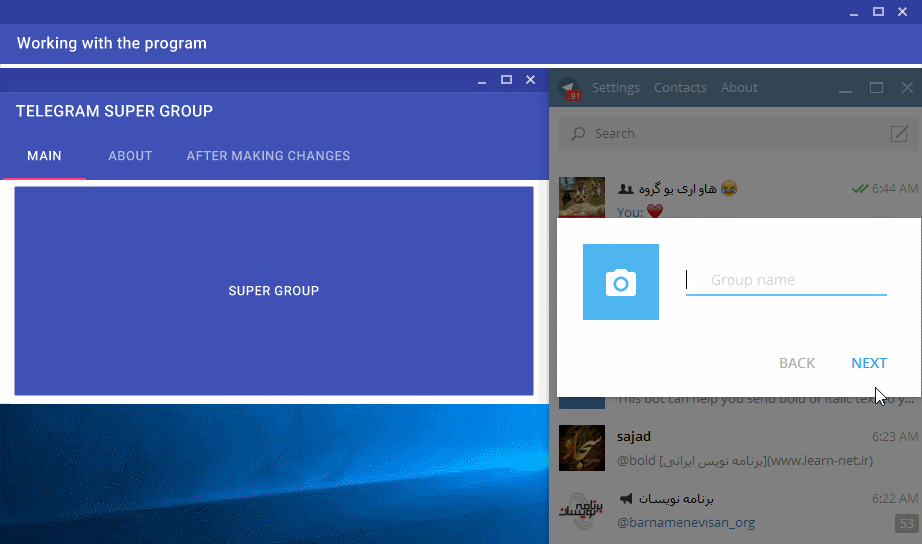Type in the Group name field
Screen dimensions: 922x544
[786, 281]
